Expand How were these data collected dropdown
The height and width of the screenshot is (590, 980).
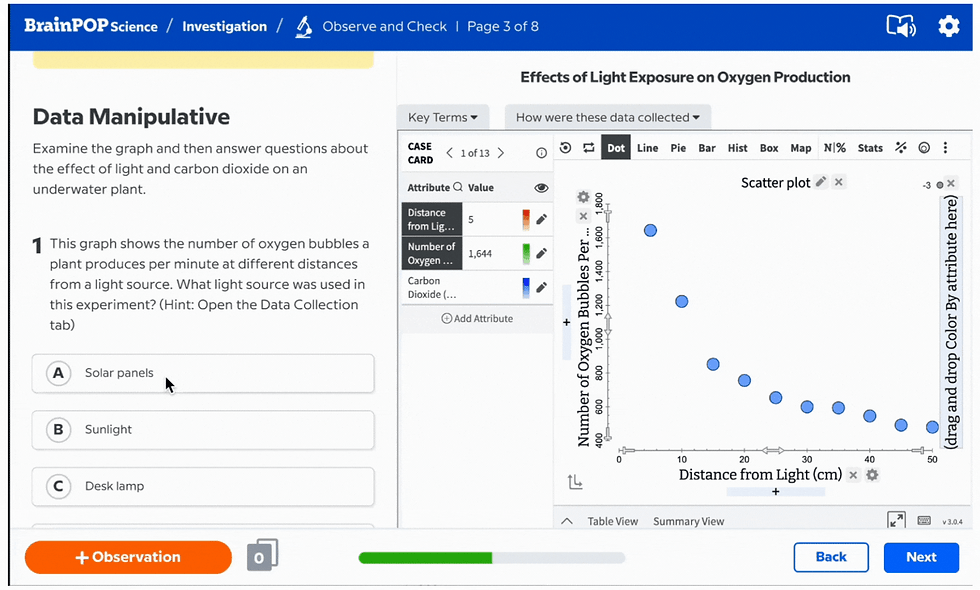click(608, 118)
